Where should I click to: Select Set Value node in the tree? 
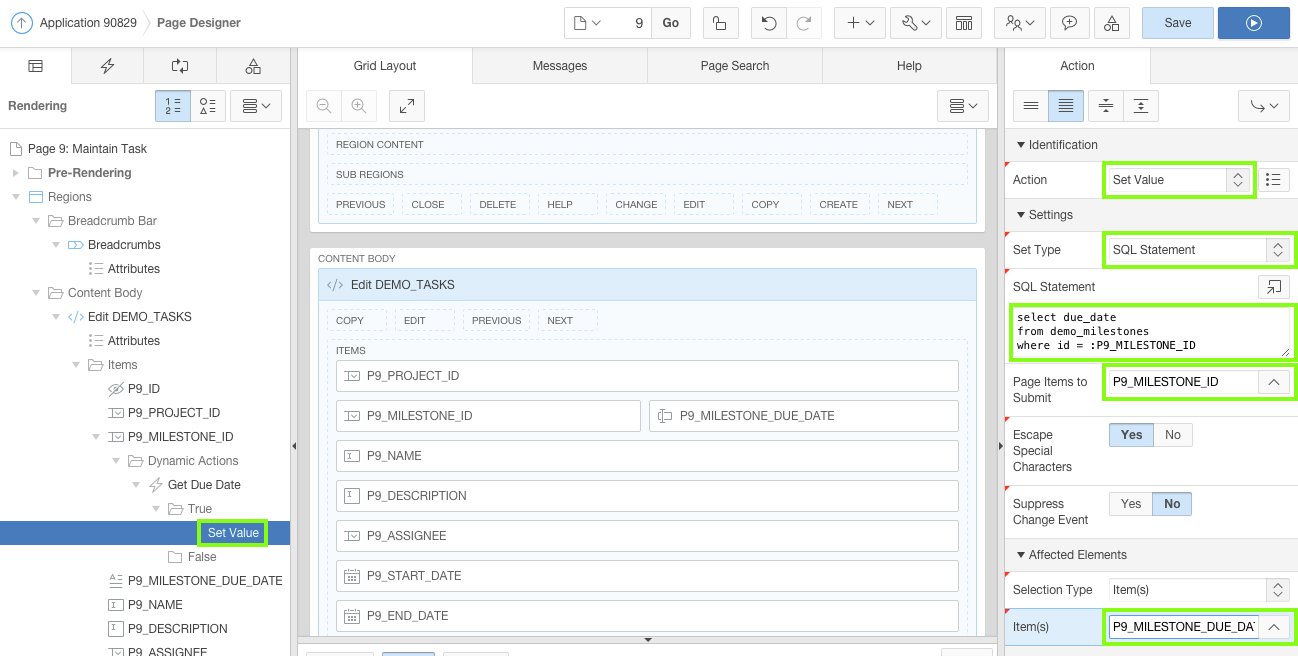click(x=233, y=533)
